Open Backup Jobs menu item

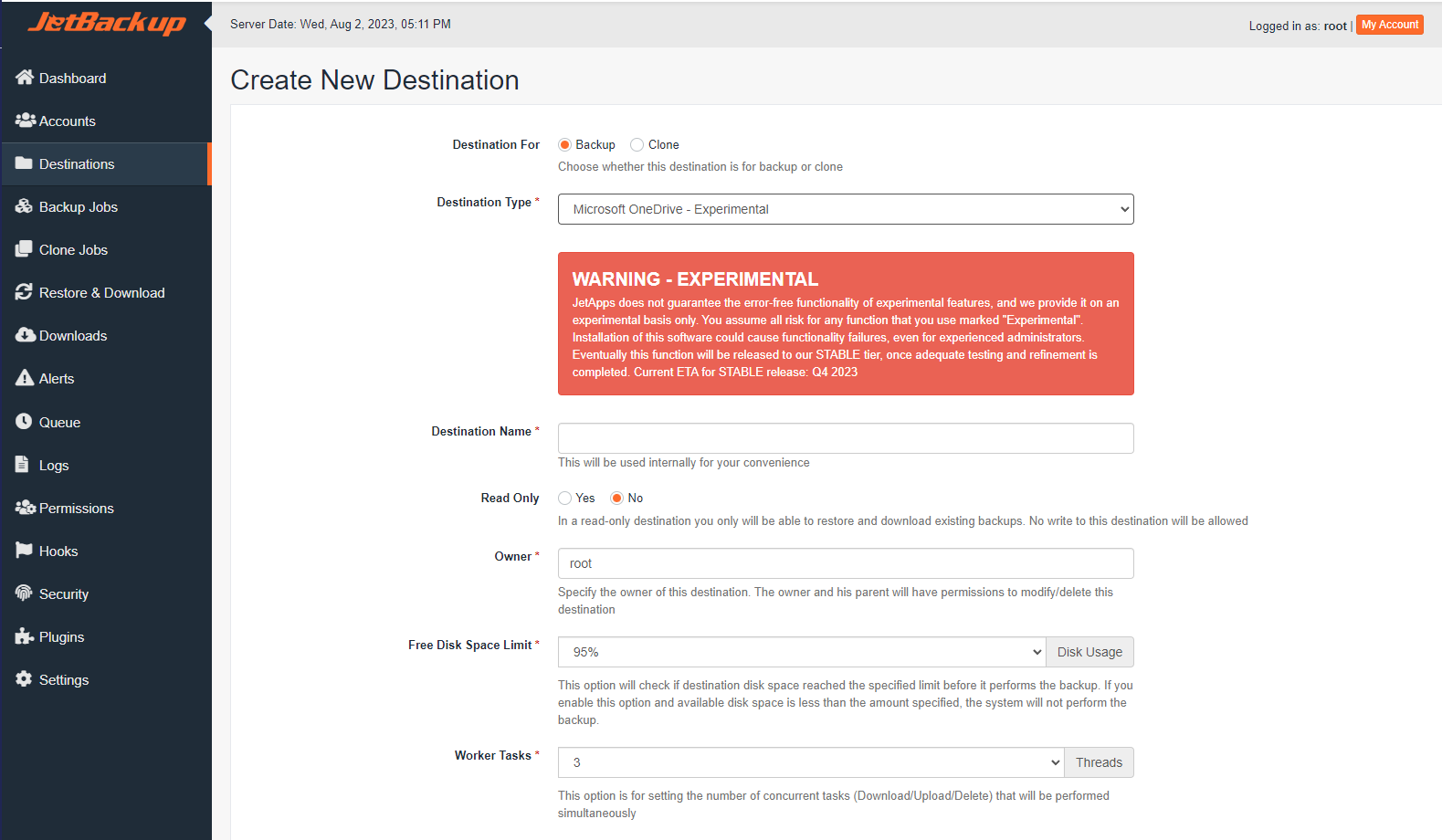point(106,206)
